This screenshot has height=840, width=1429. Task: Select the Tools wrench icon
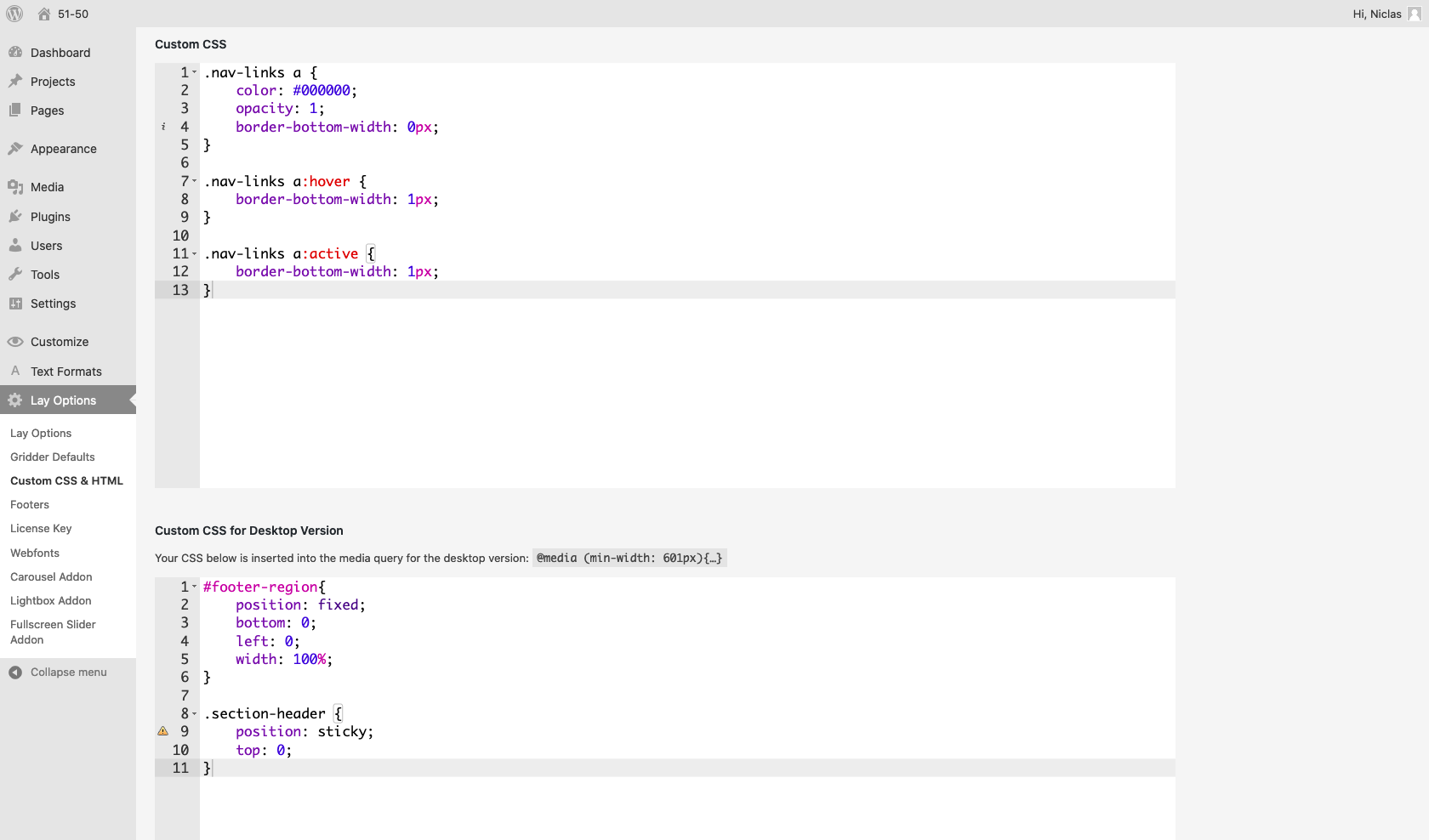16,274
